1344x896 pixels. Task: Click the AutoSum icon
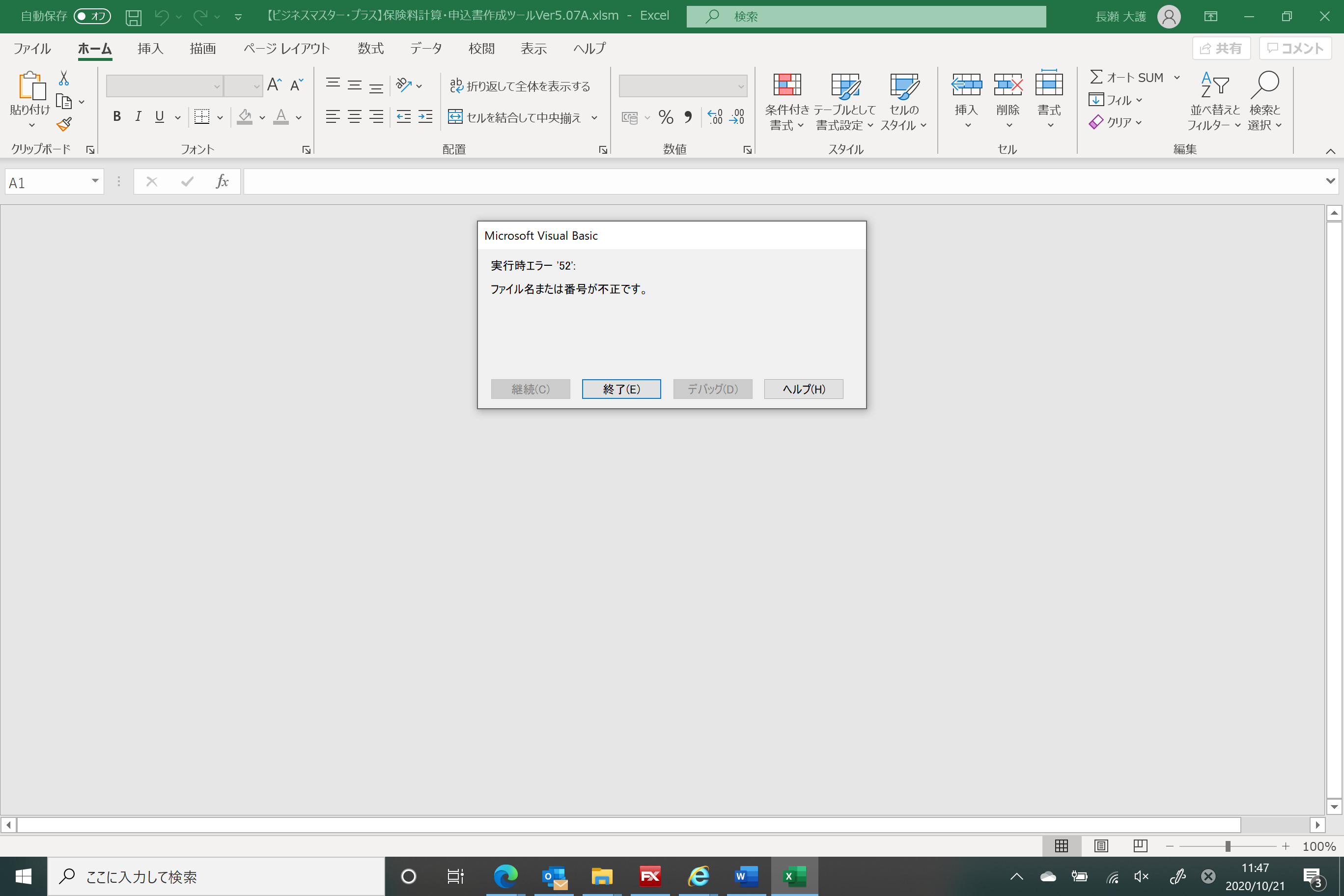click(x=1095, y=77)
